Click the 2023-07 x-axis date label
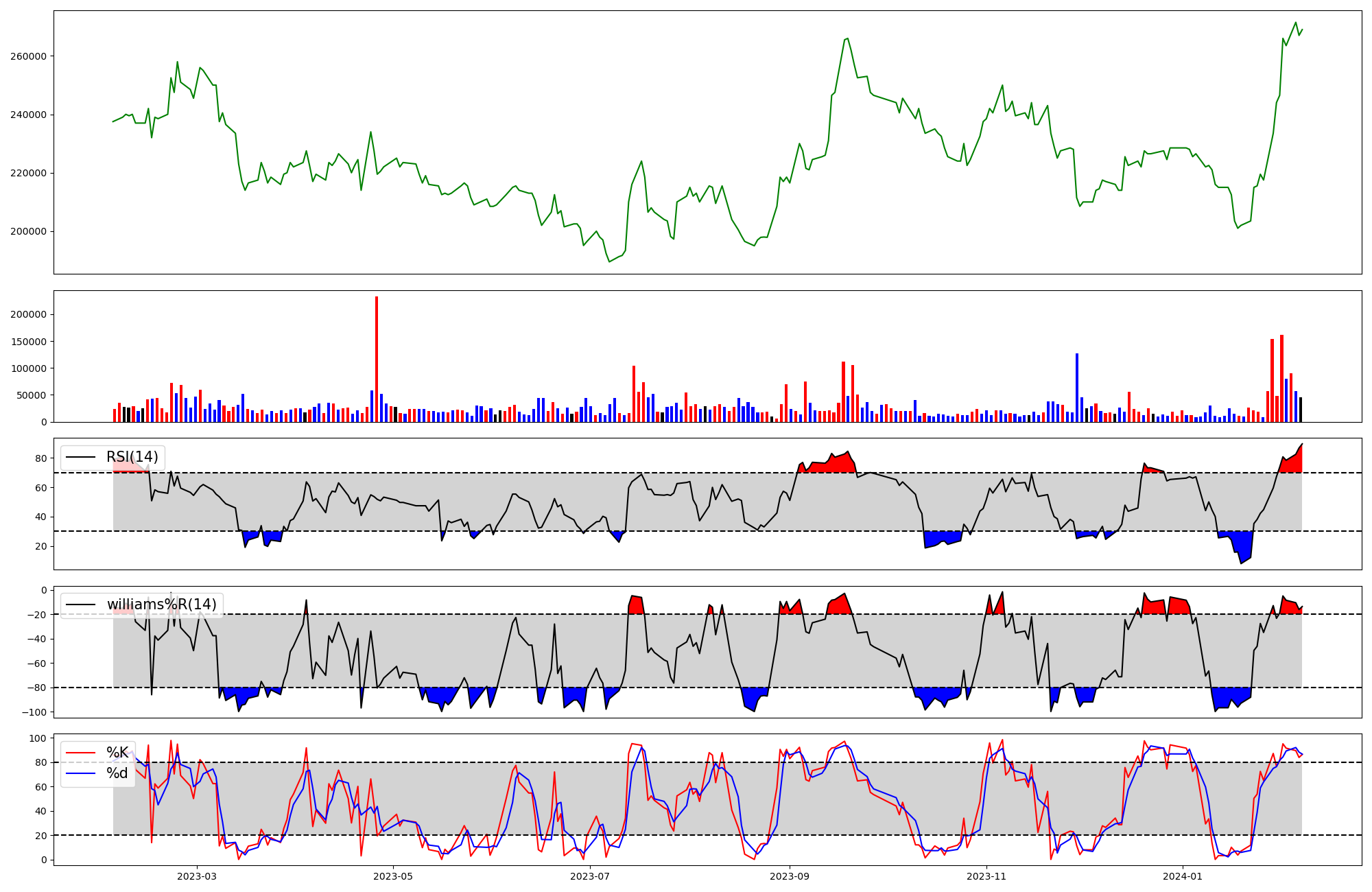 (x=590, y=876)
